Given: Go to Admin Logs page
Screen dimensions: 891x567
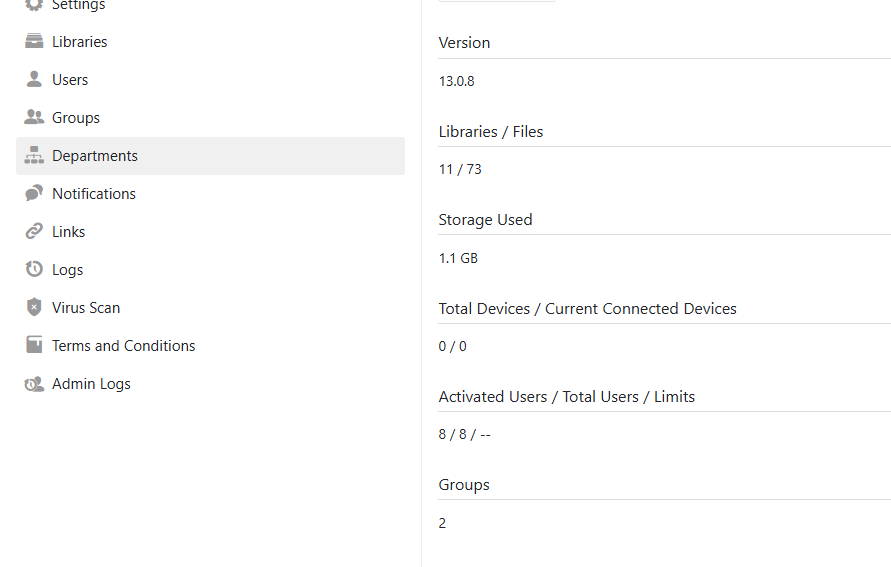Looking at the screenshot, I should (x=210, y=383).
